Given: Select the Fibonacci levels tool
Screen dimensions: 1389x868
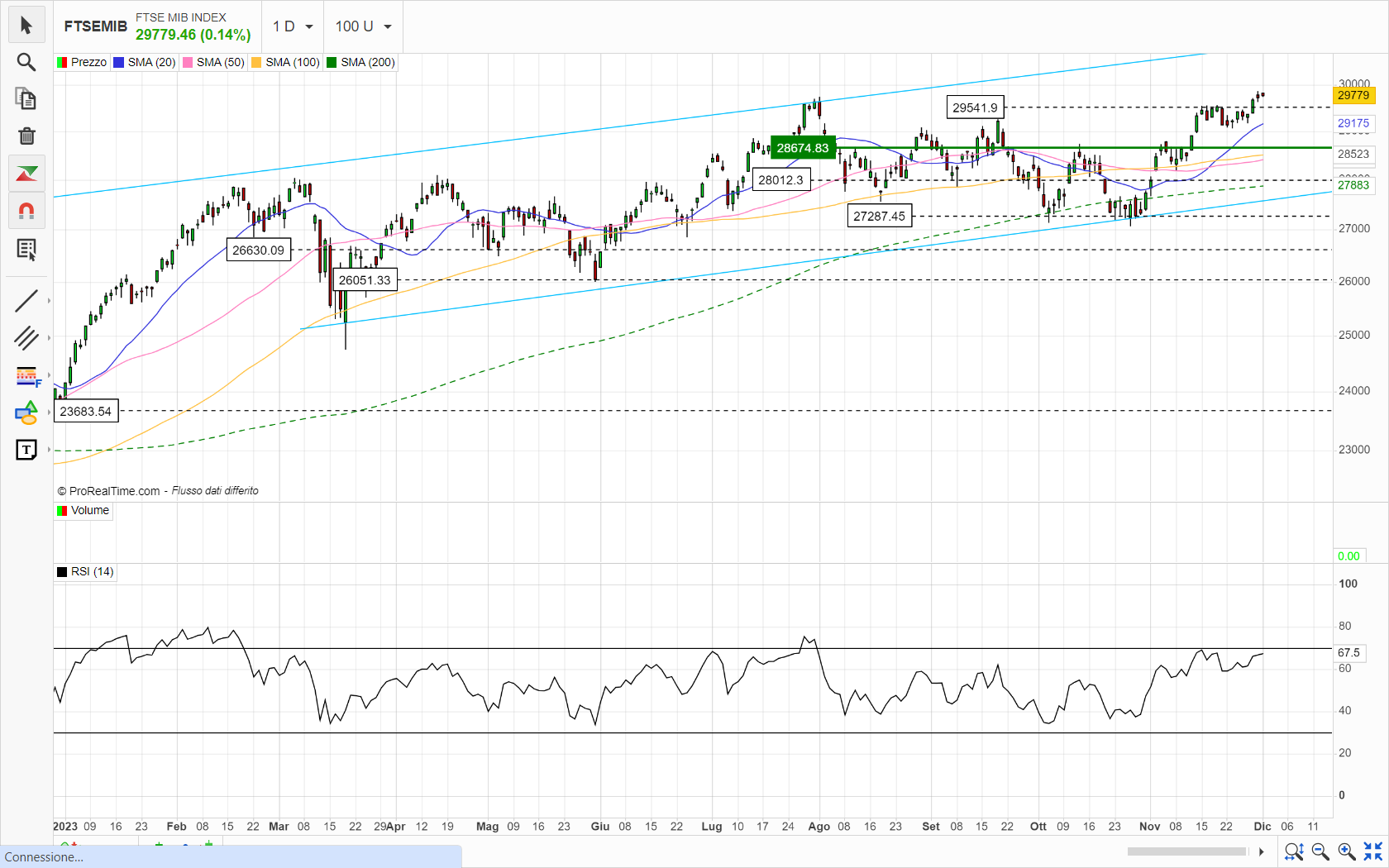Looking at the screenshot, I should coord(26,376).
